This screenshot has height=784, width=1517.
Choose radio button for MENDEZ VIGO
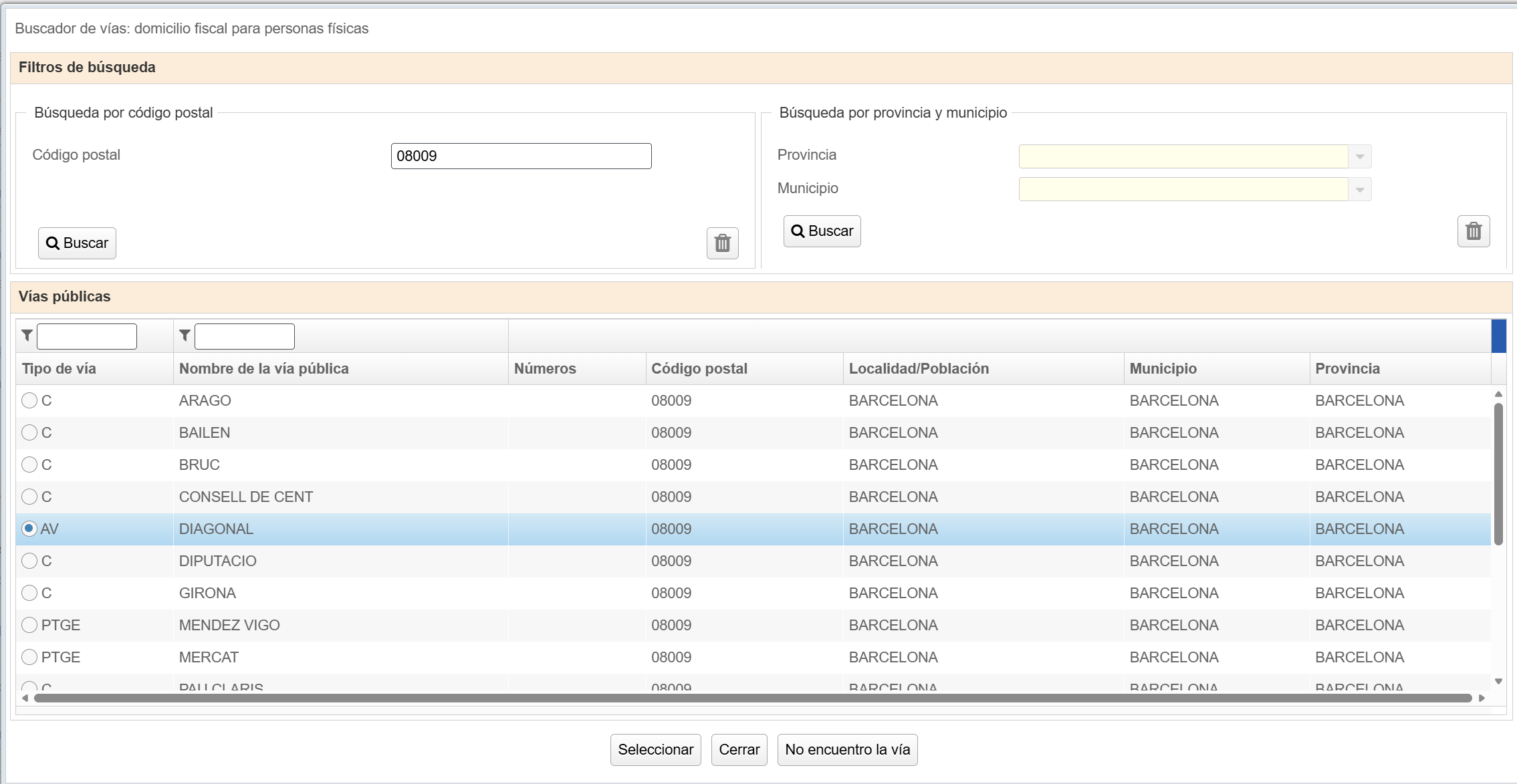(x=29, y=625)
